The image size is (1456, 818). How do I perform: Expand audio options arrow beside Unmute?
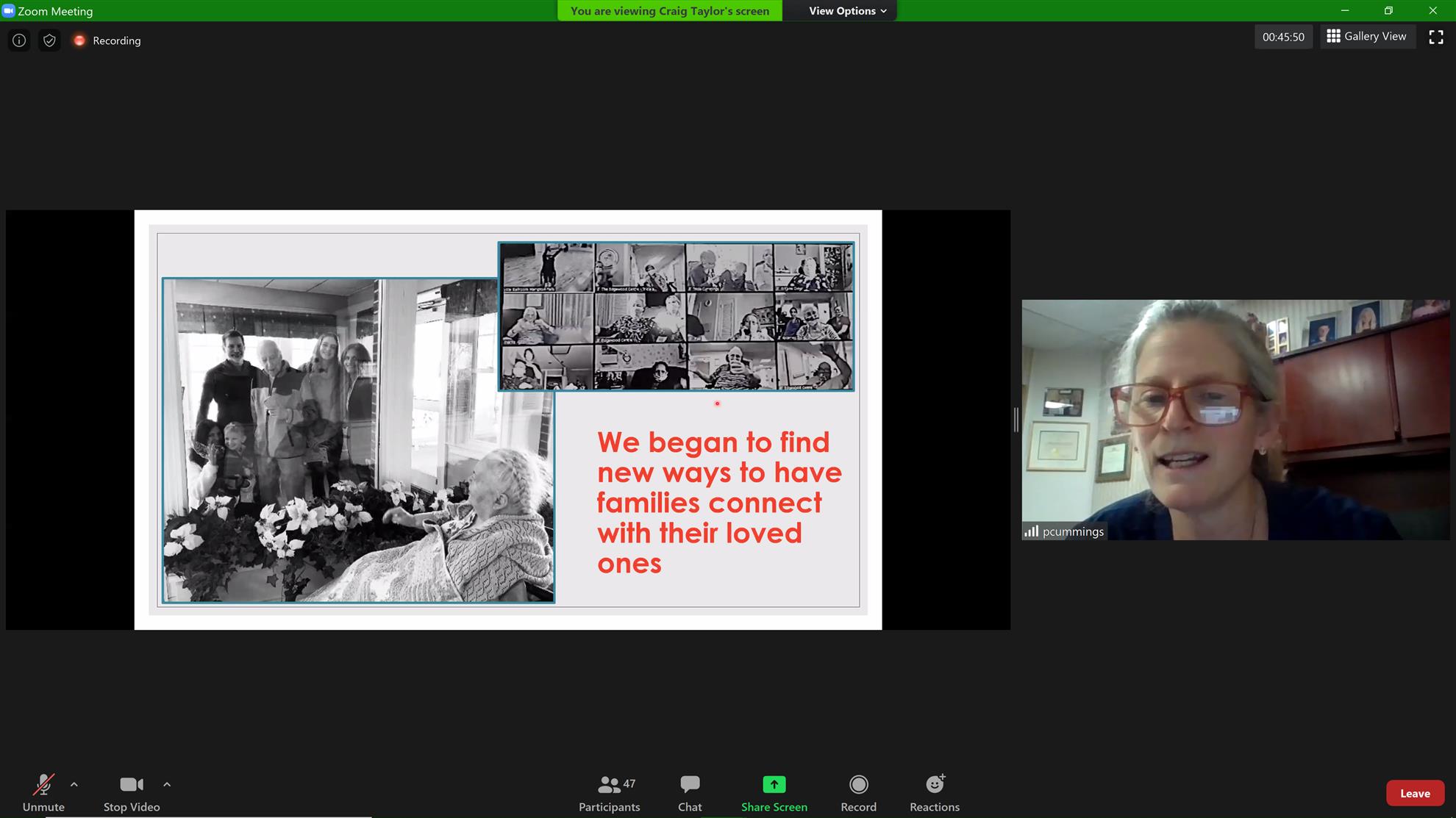(x=74, y=784)
